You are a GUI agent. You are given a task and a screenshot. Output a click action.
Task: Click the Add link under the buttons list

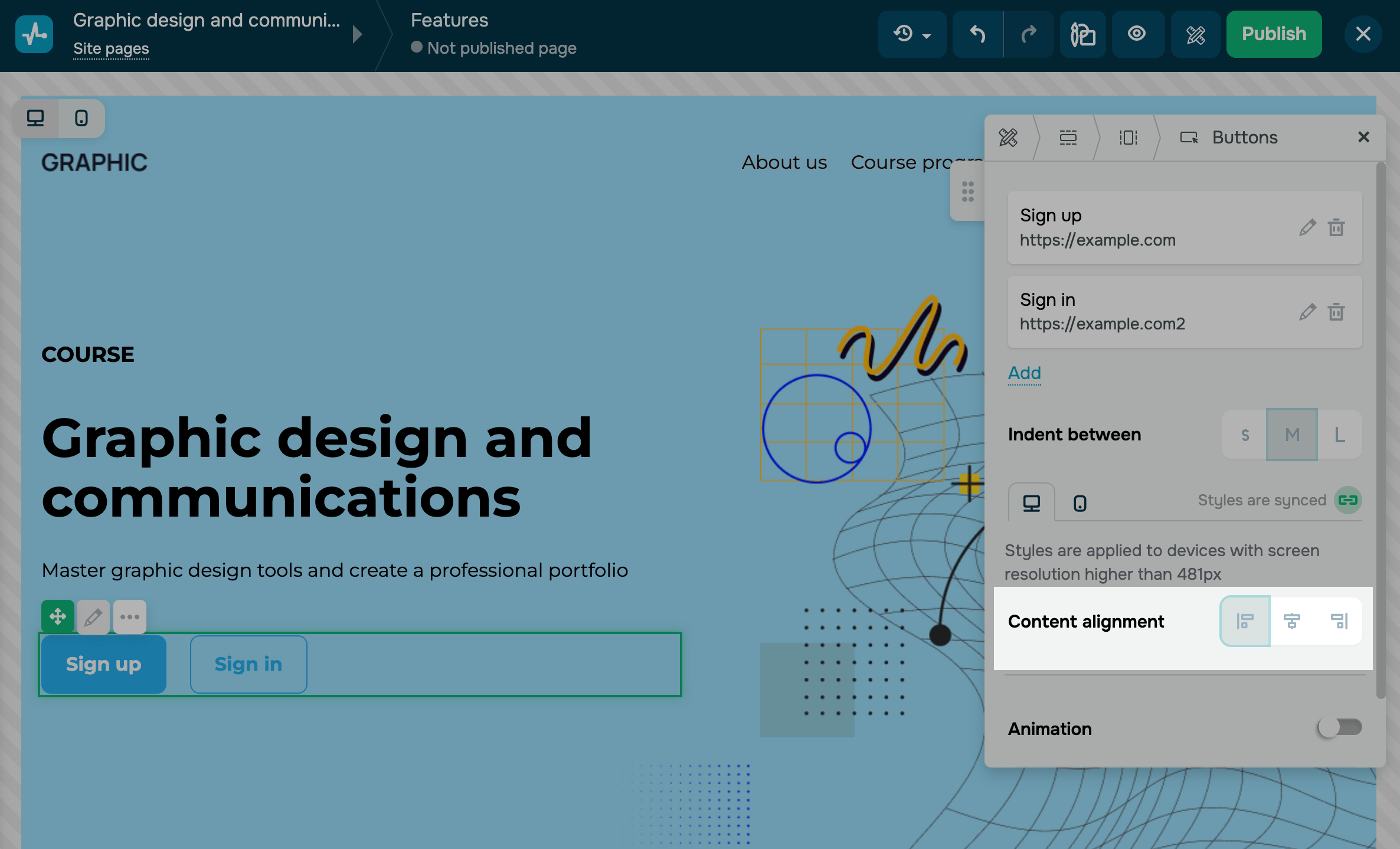click(x=1024, y=373)
